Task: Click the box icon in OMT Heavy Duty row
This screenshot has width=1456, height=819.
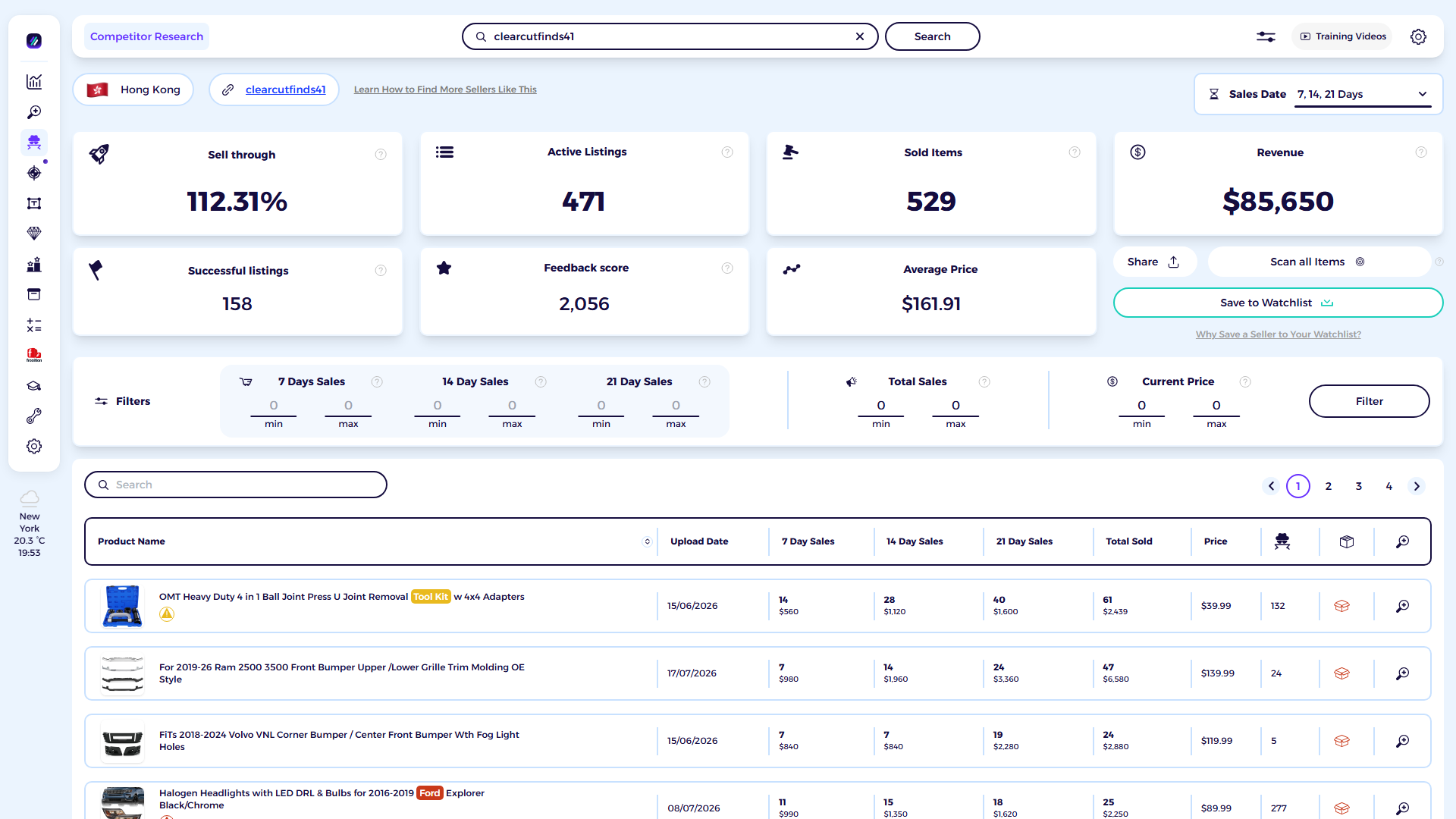Action: pos(1341,606)
